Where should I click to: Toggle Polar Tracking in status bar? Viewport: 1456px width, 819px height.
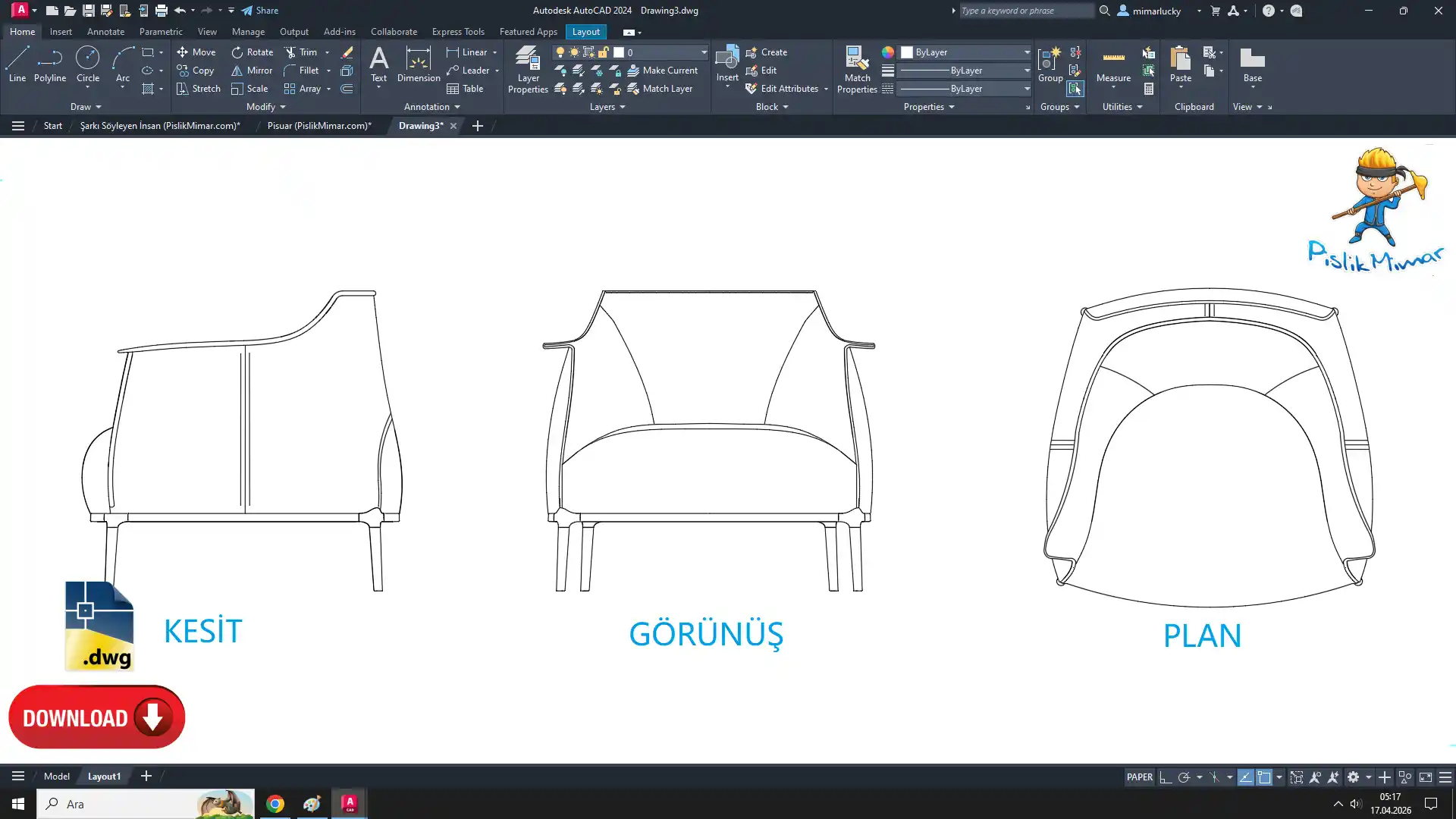point(1184,777)
